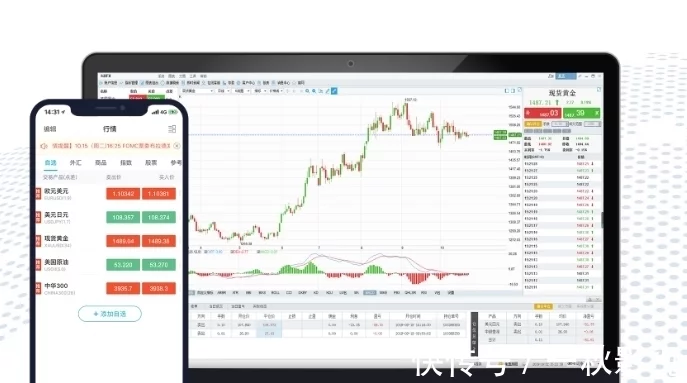Dismiss the news ticker with its X icon
The width and height of the screenshot is (687, 383).
(x=177, y=145)
